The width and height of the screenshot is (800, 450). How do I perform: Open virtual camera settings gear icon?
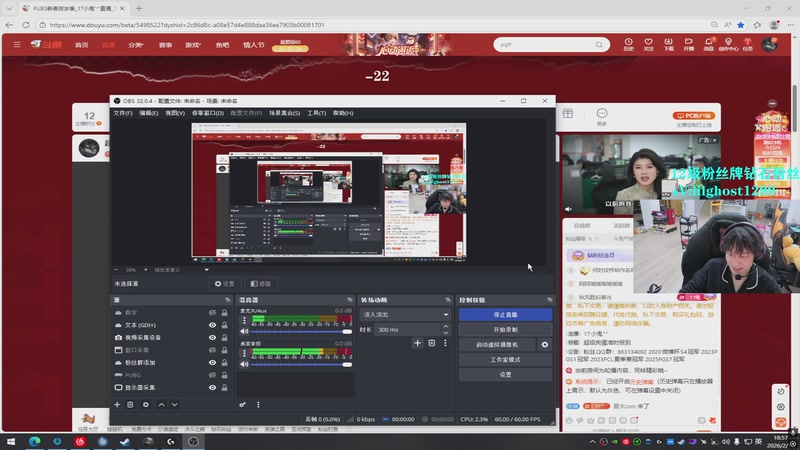[x=545, y=345]
